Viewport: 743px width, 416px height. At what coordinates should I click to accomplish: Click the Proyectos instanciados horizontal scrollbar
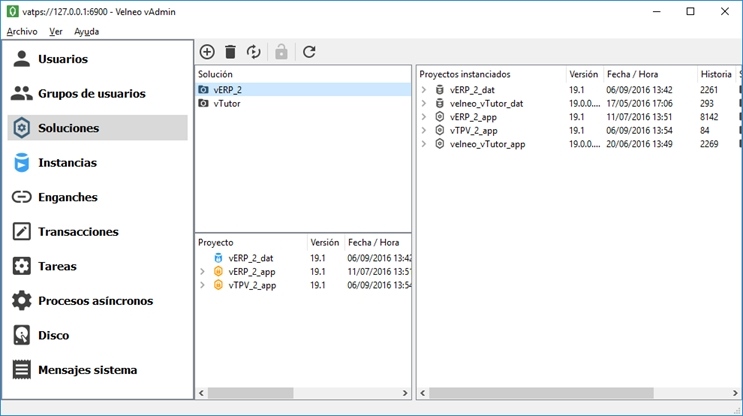[x=560, y=393]
